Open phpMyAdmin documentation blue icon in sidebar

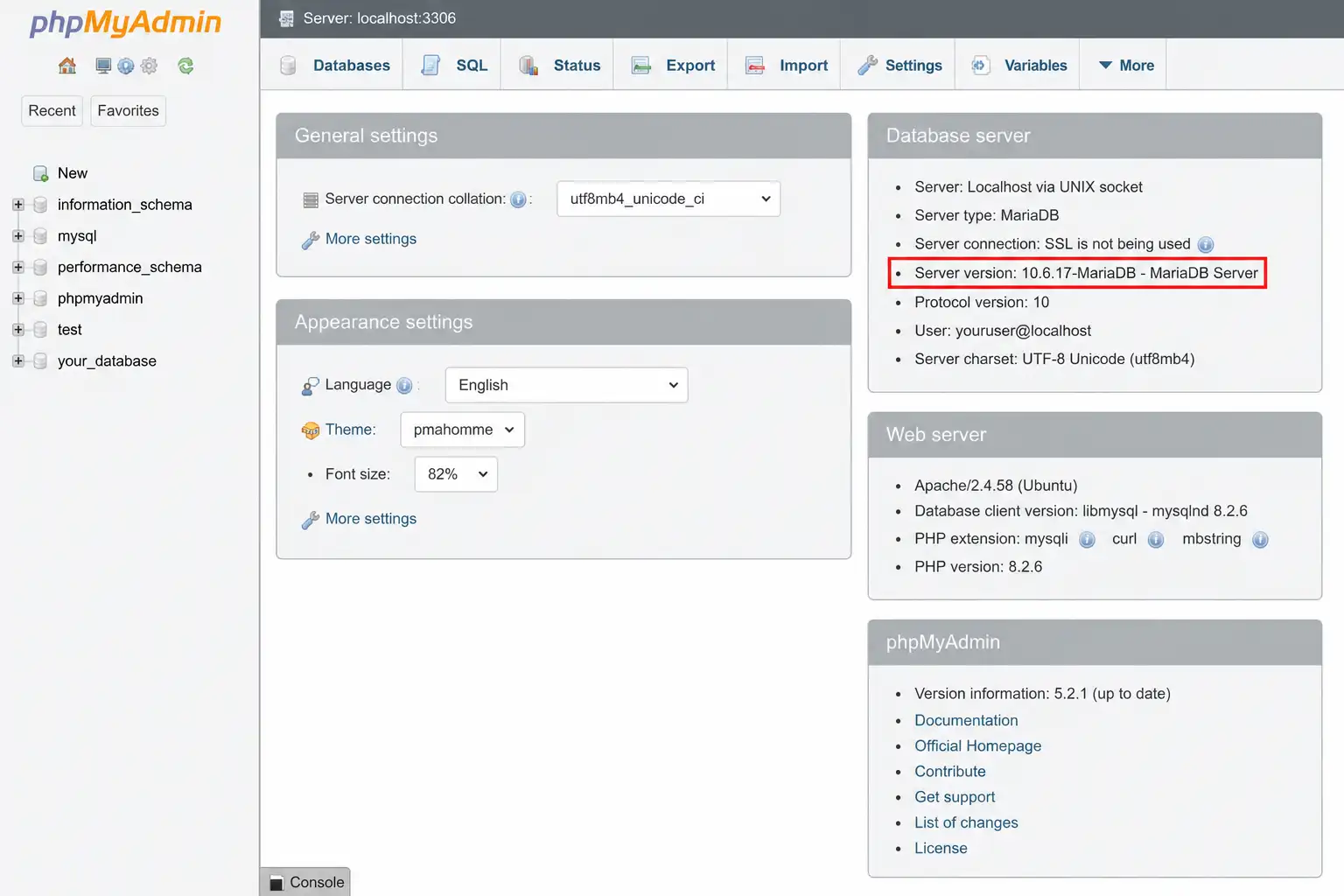pos(126,66)
